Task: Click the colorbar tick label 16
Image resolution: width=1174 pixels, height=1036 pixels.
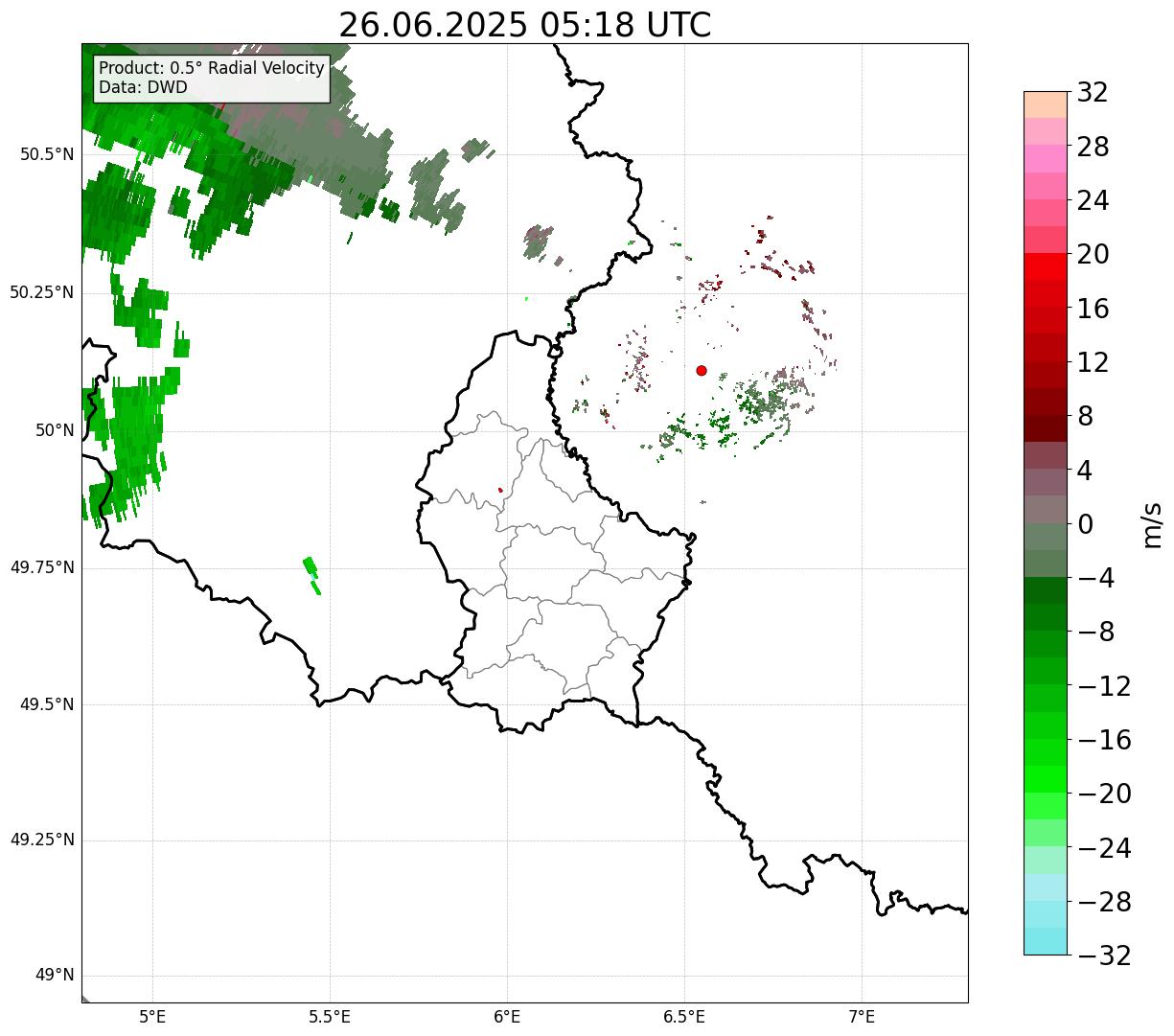Action: [1093, 309]
